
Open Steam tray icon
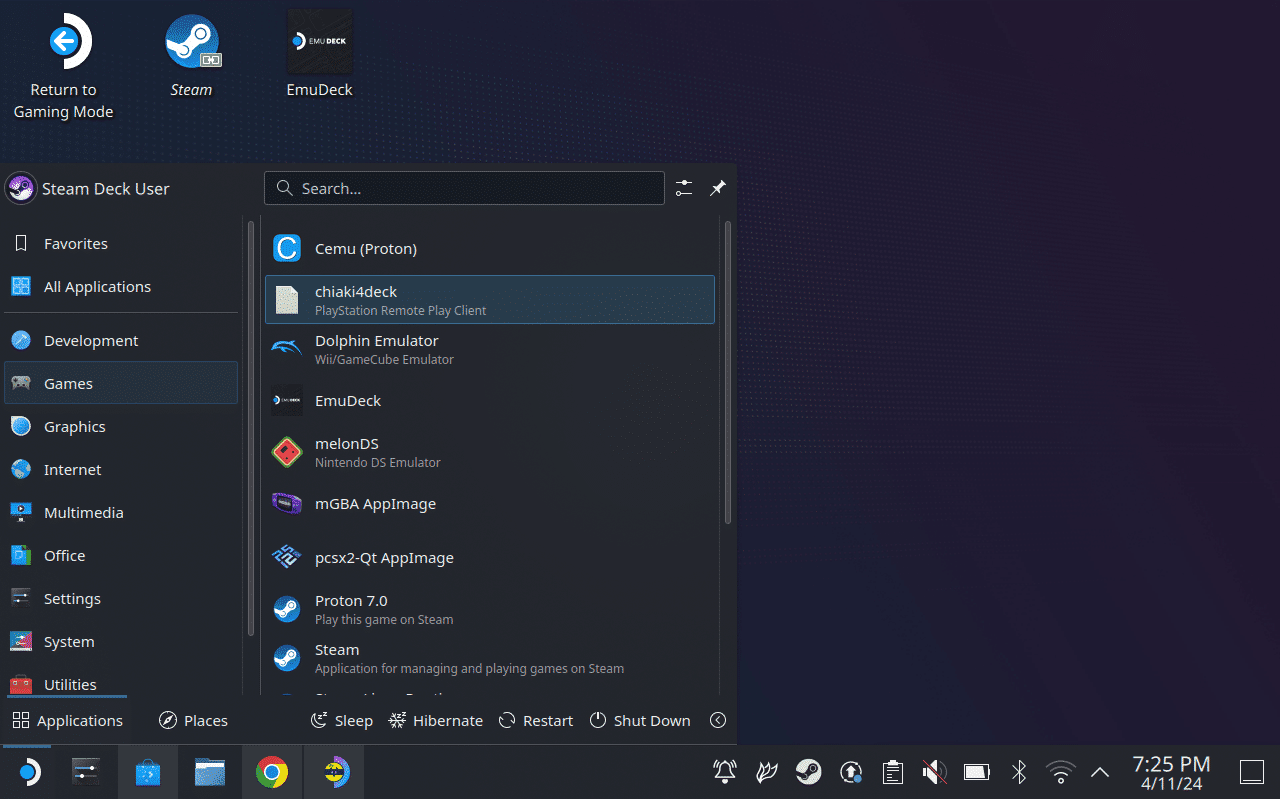[808, 772]
